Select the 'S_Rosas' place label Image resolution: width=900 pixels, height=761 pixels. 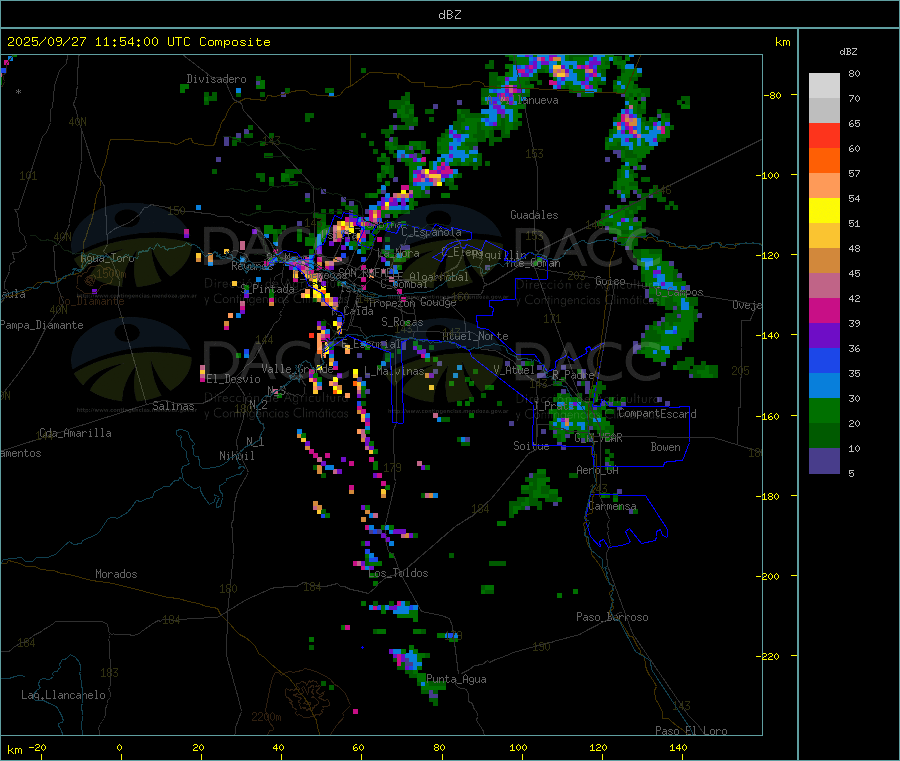(402, 322)
